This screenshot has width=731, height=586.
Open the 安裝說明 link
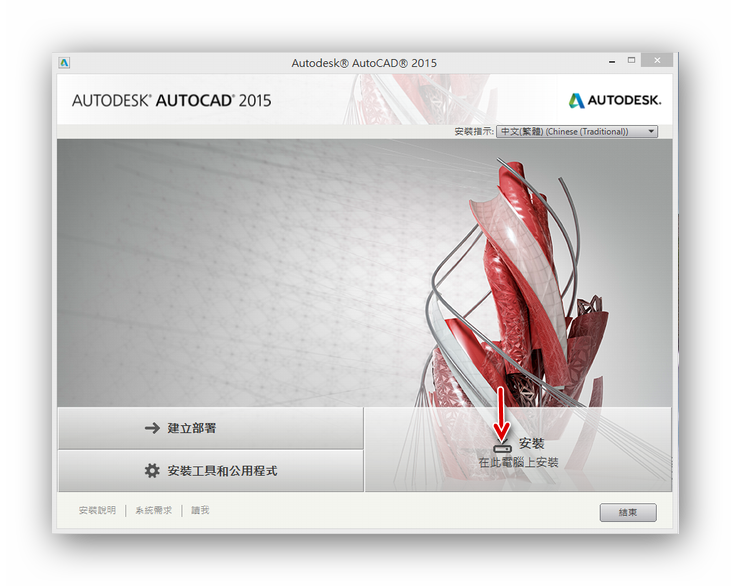(97, 510)
